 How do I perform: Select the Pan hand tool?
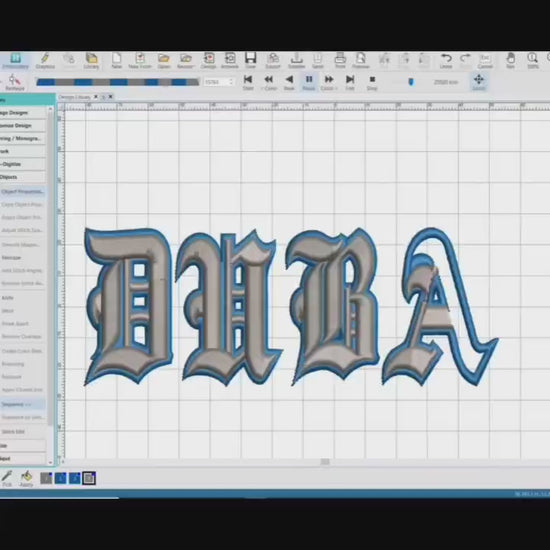tap(510, 60)
